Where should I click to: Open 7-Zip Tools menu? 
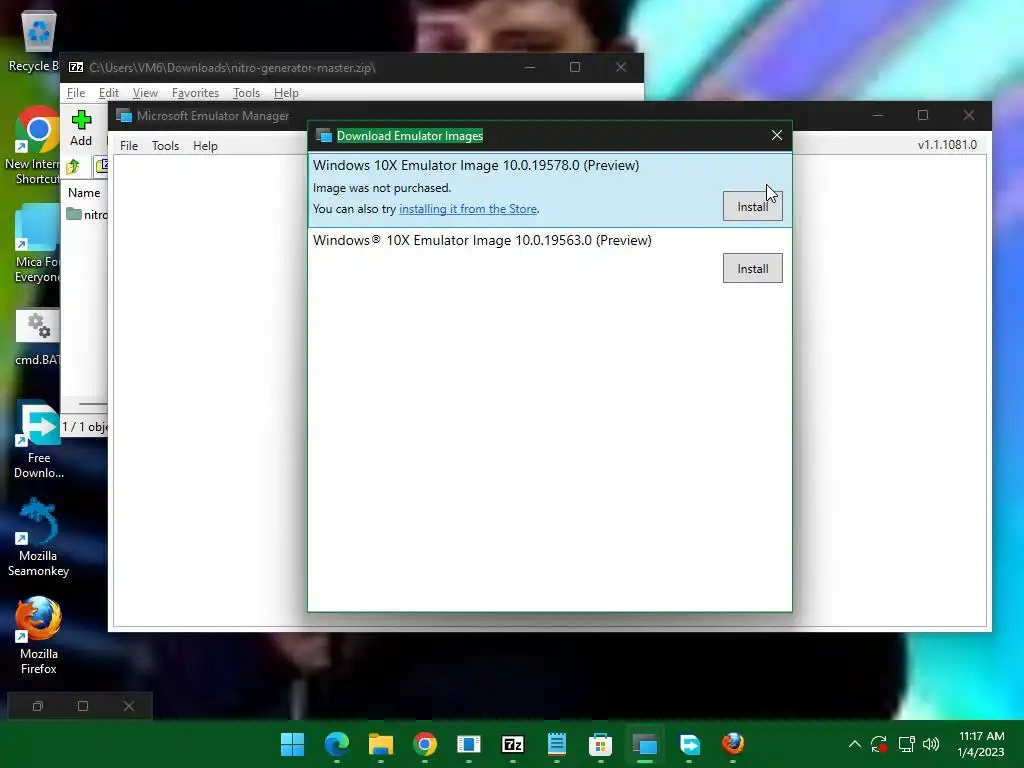click(246, 93)
